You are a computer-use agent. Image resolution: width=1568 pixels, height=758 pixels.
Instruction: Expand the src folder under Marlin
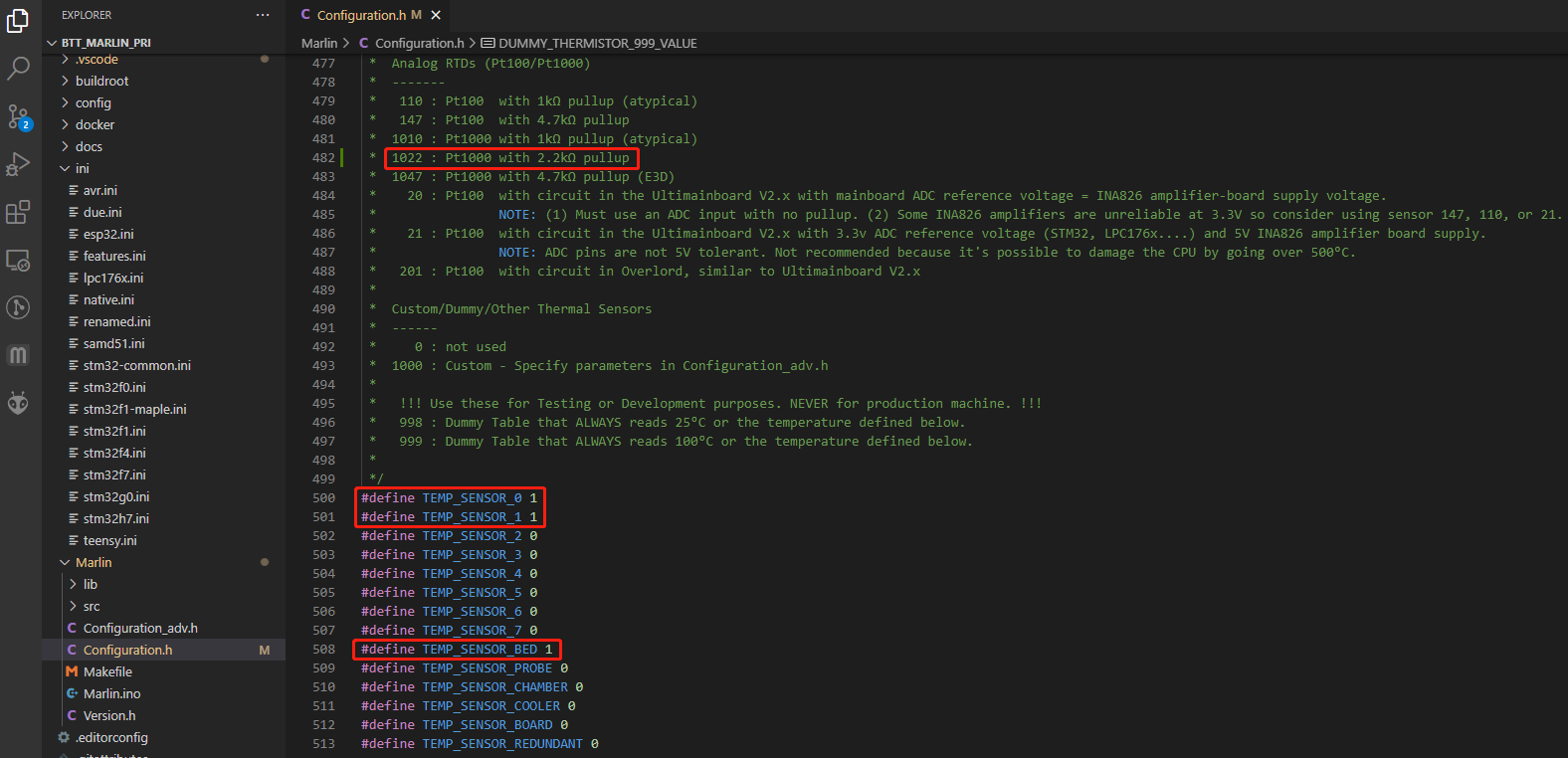[92, 606]
